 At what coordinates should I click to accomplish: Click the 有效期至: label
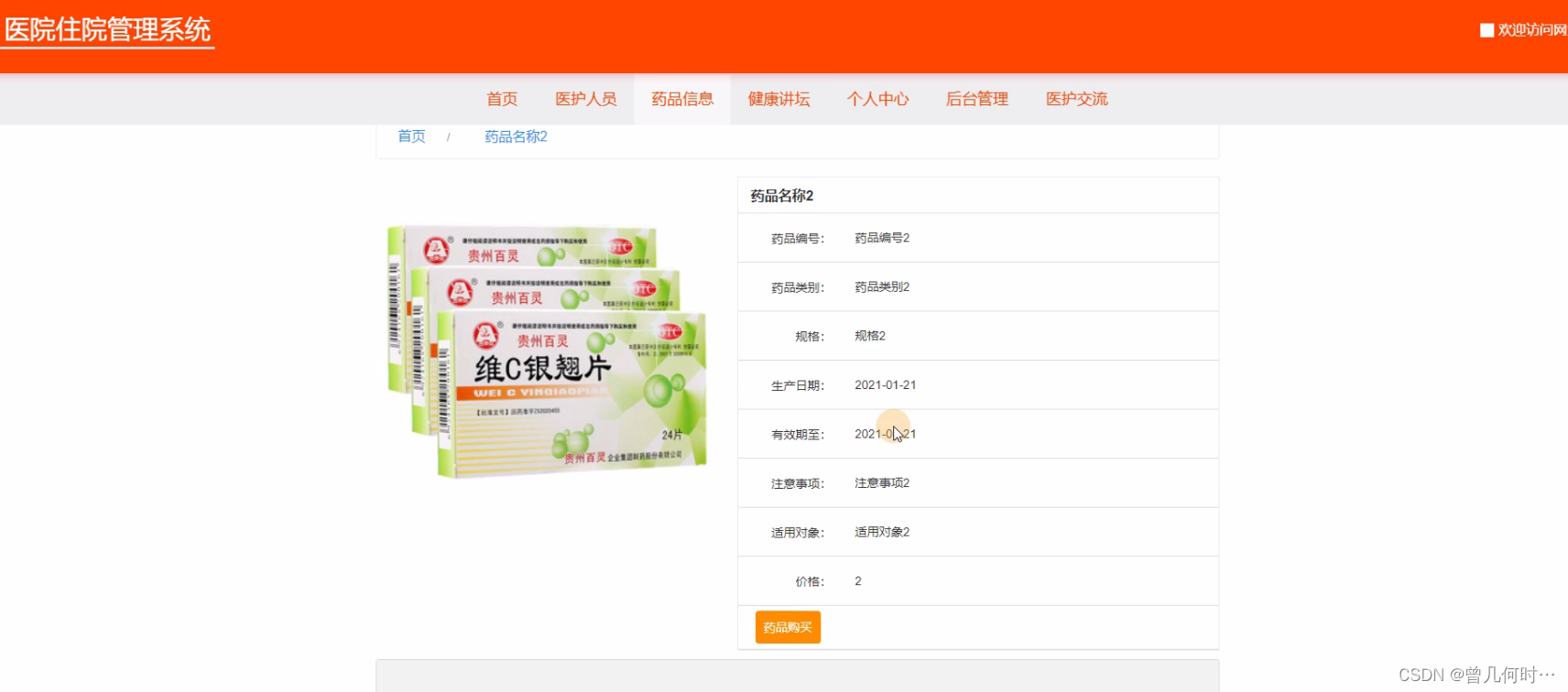point(798,435)
